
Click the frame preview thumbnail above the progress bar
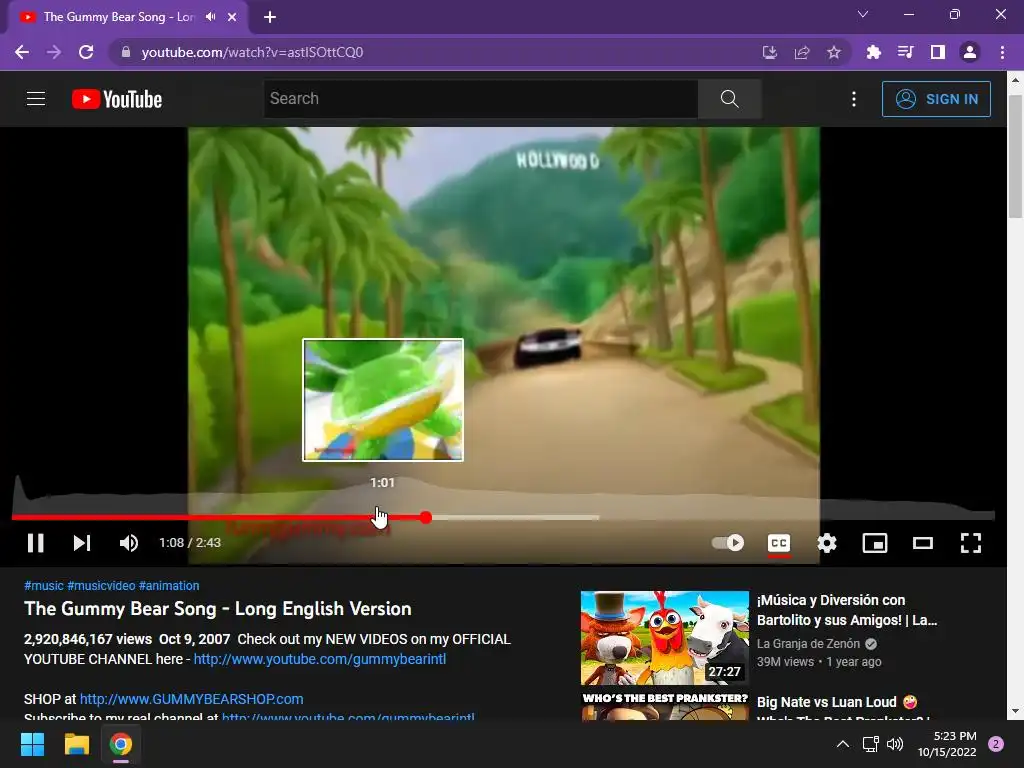[x=383, y=400]
